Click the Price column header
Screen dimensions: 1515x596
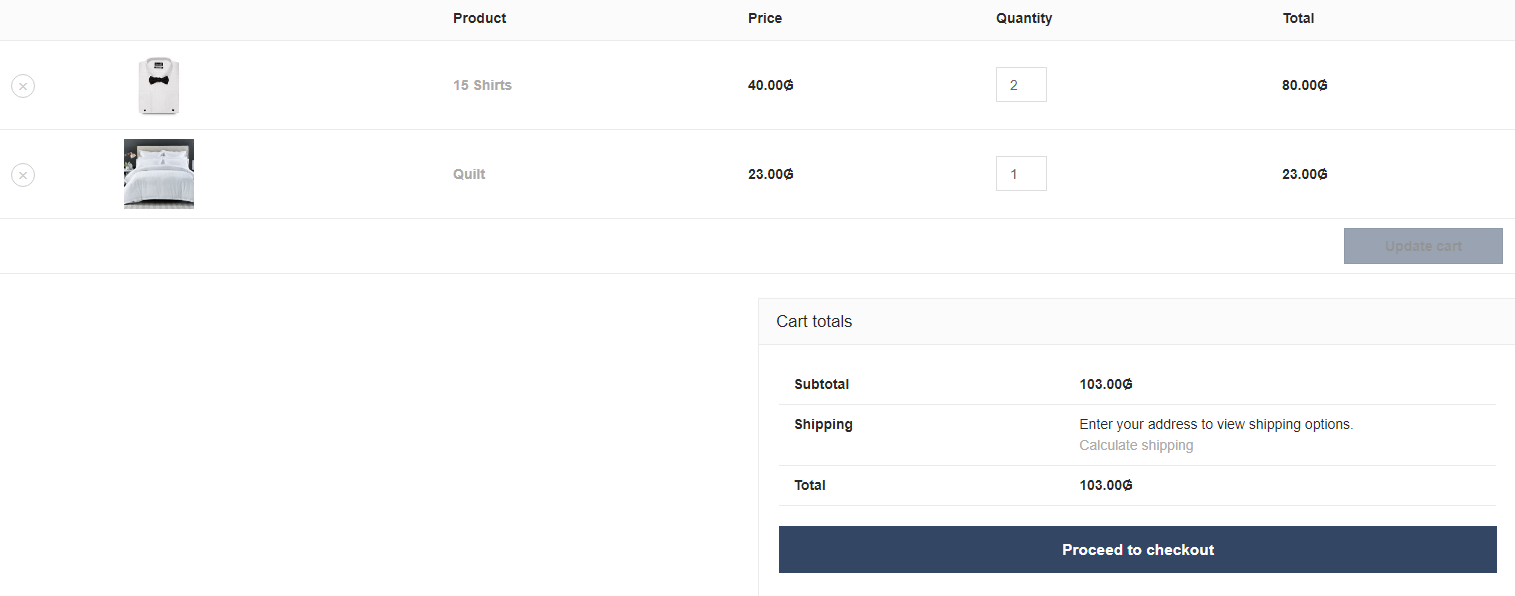tap(765, 19)
